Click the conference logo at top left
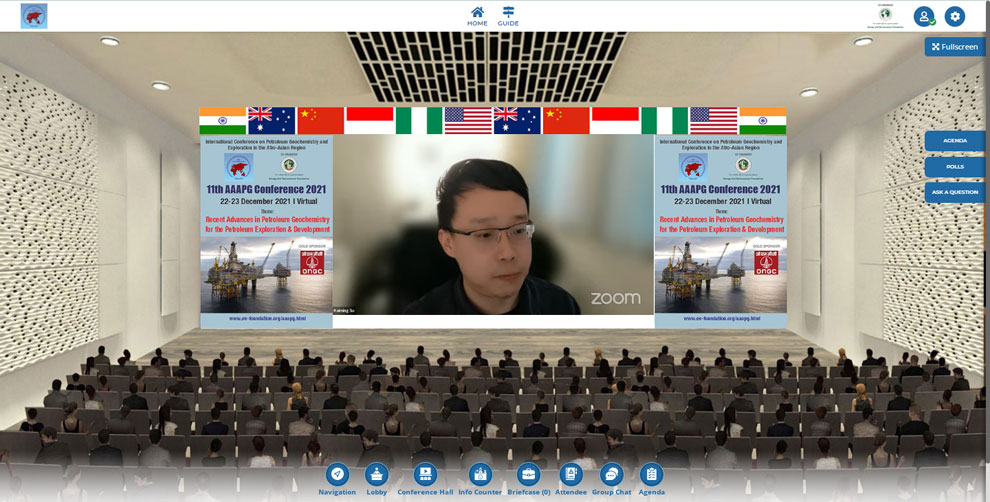This screenshot has width=990, height=502. (34, 16)
